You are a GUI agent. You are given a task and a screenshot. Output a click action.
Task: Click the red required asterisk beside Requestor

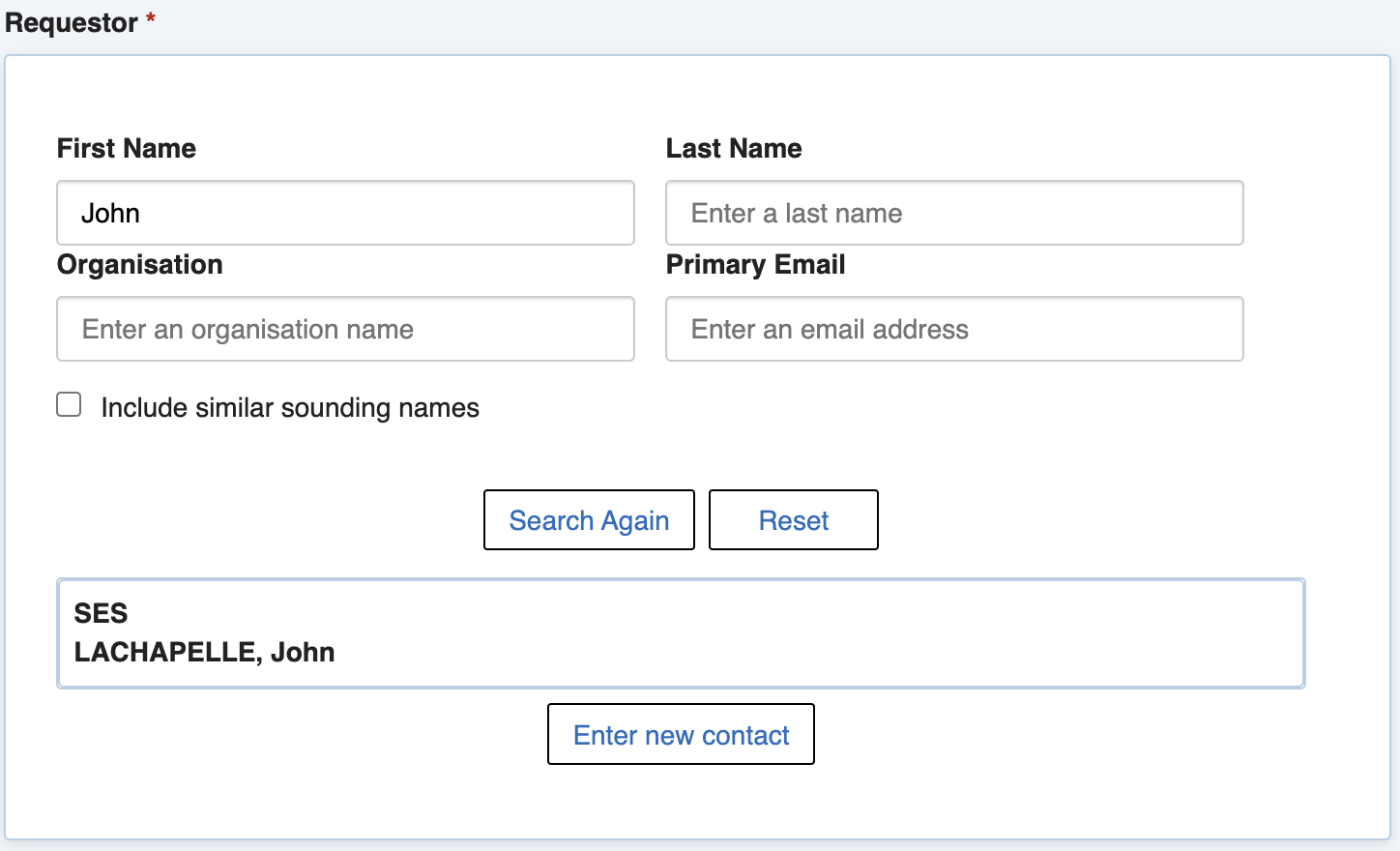(x=151, y=18)
